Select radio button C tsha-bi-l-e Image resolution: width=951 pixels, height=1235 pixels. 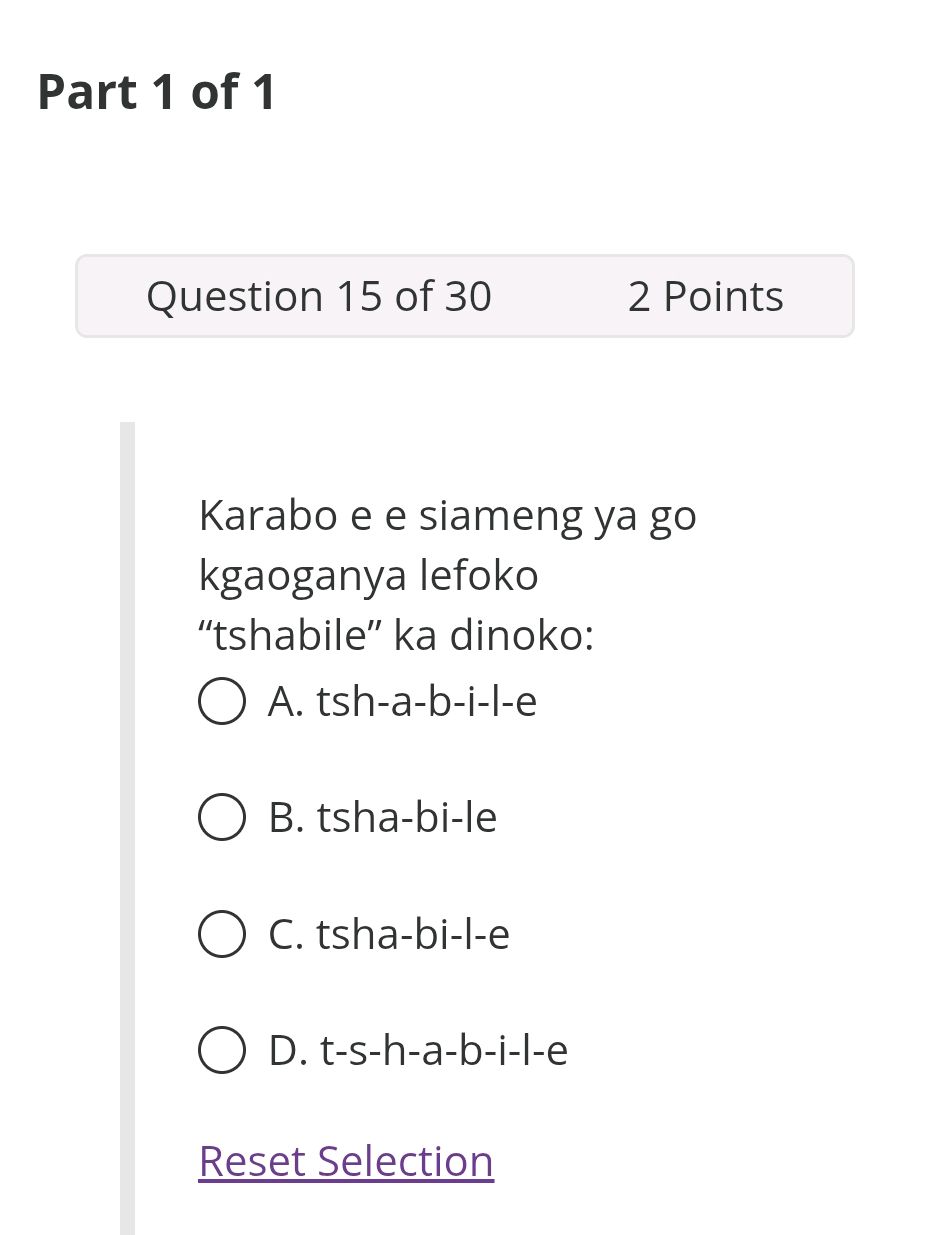[222, 934]
